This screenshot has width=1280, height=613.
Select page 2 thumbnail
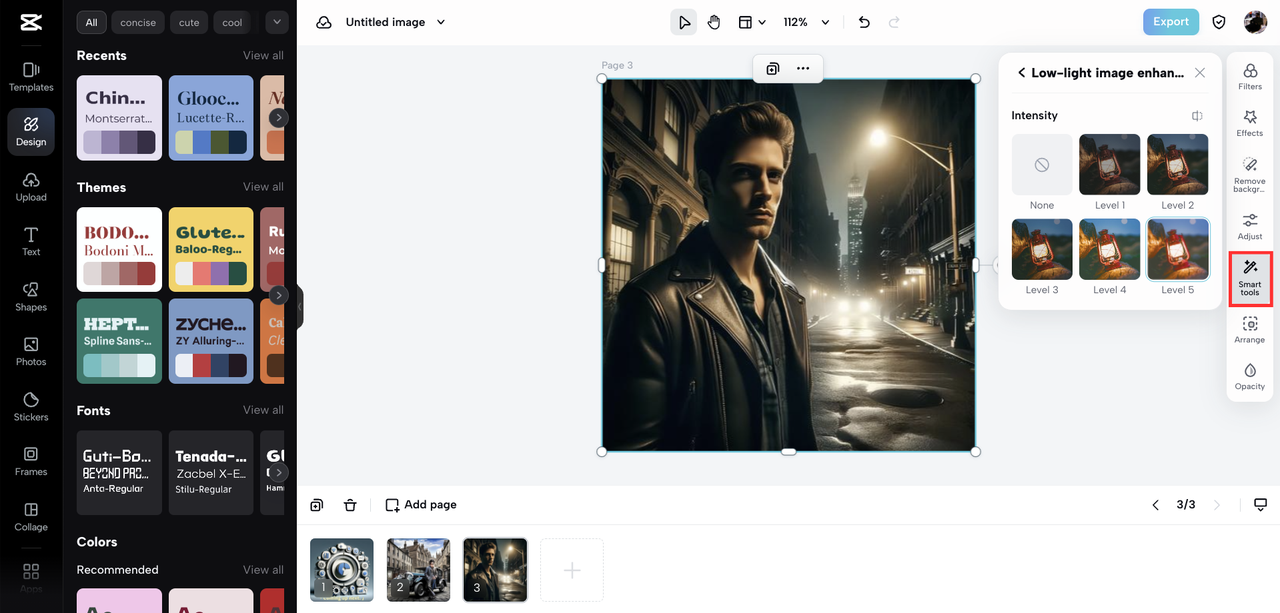(x=418, y=570)
